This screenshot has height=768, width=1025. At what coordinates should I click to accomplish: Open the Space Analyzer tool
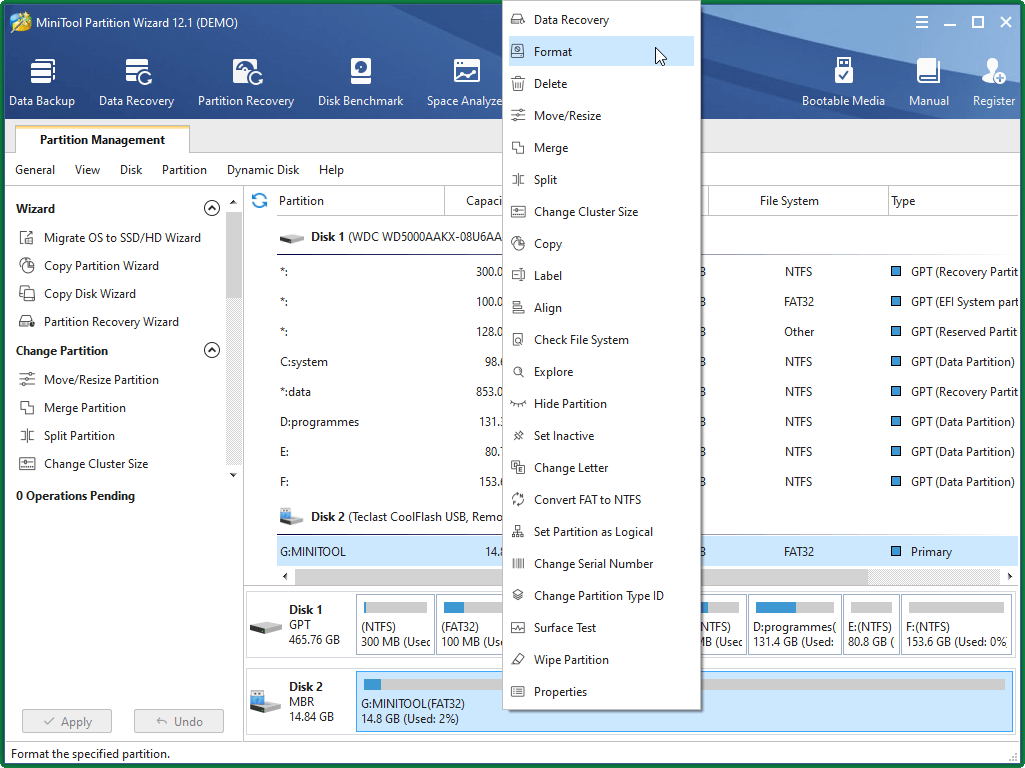pos(464,82)
